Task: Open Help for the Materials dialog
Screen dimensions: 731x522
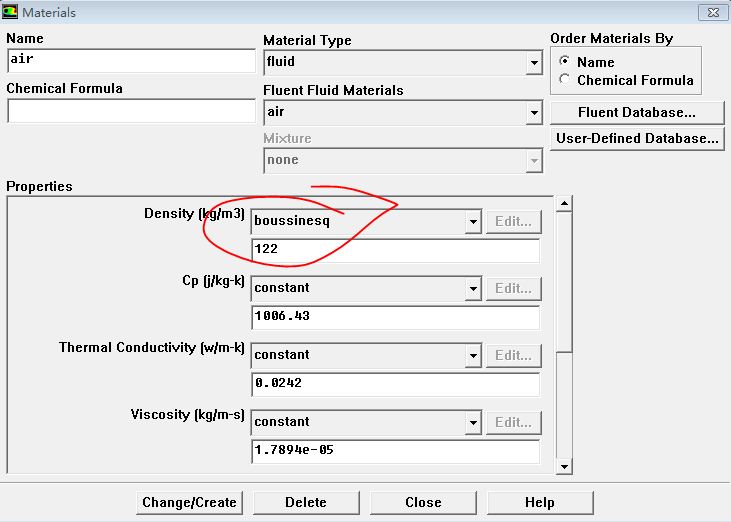Action: click(x=540, y=502)
